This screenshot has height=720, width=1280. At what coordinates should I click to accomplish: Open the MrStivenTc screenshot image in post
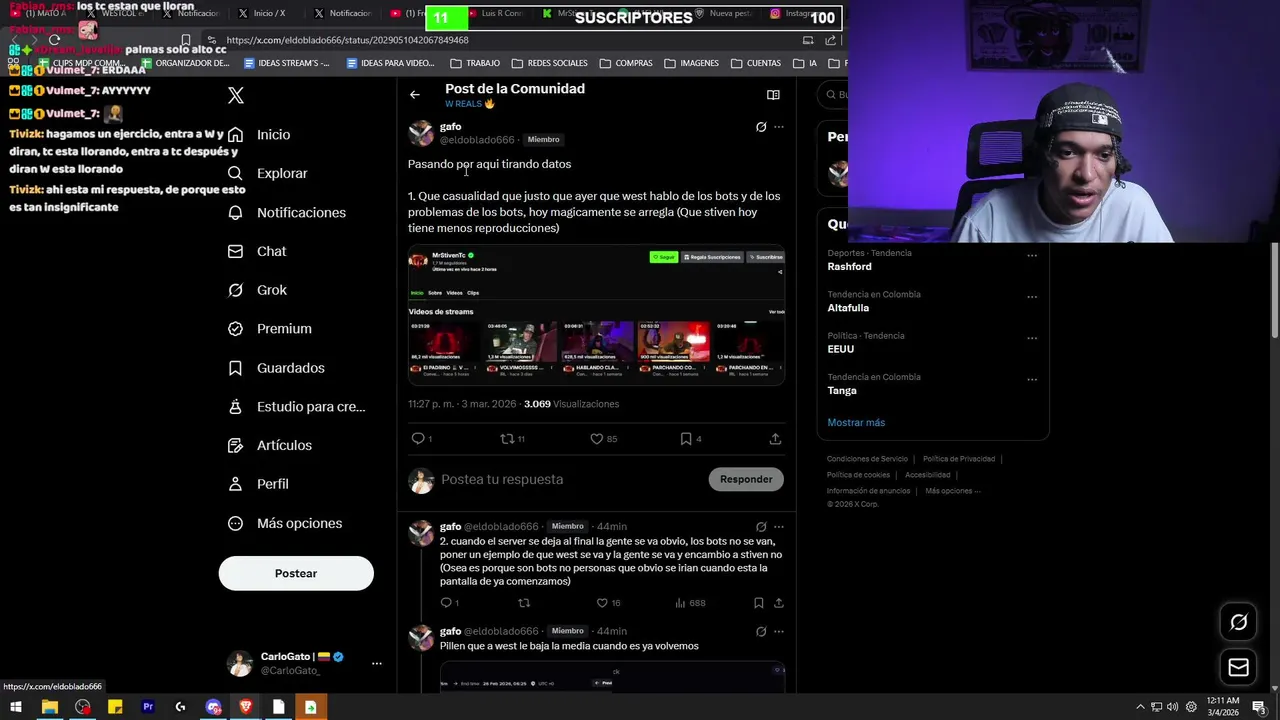coord(596,316)
